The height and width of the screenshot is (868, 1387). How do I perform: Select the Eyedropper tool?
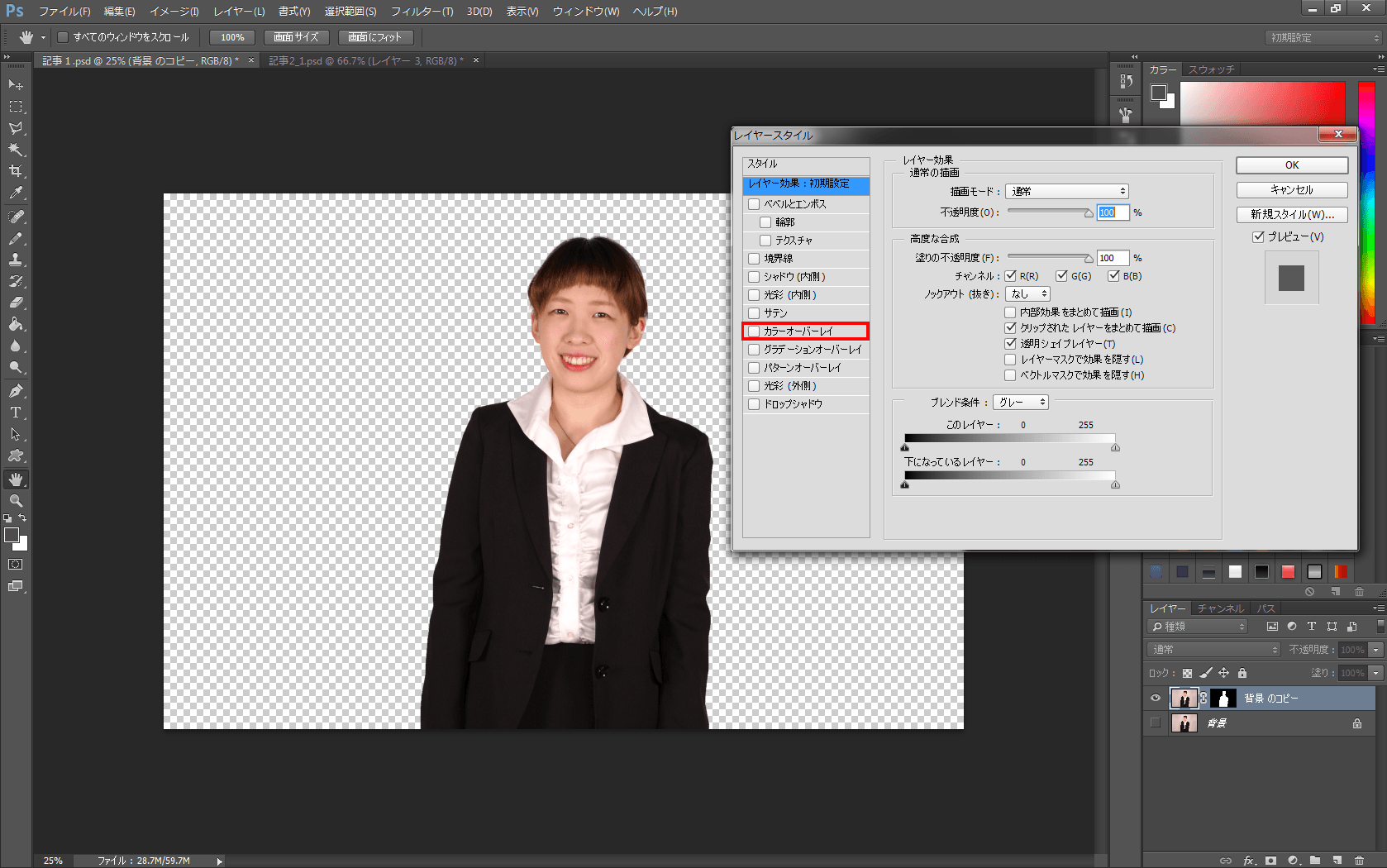(x=16, y=193)
